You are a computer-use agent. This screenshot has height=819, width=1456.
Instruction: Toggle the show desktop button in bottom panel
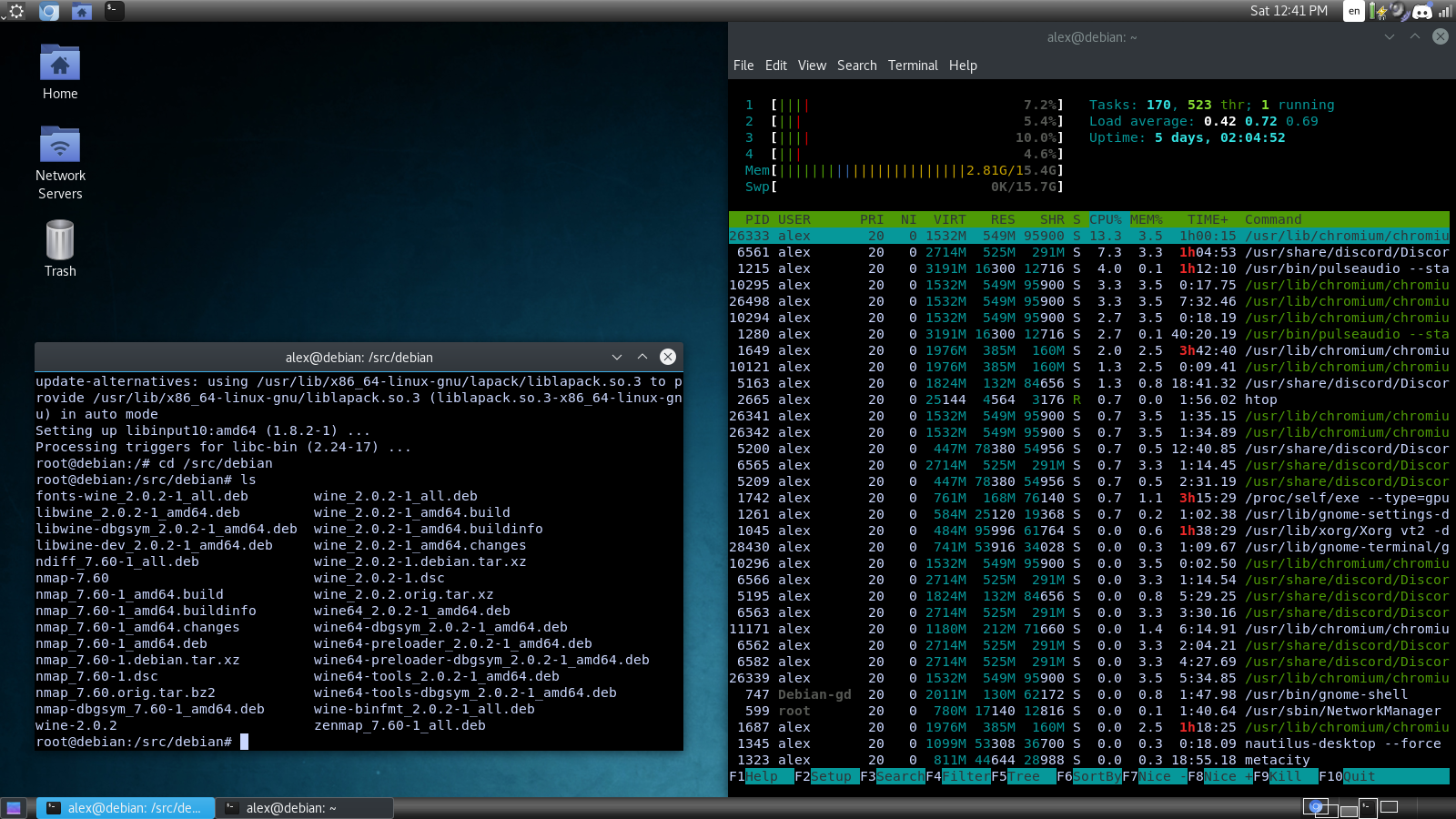[x=14, y=808]
